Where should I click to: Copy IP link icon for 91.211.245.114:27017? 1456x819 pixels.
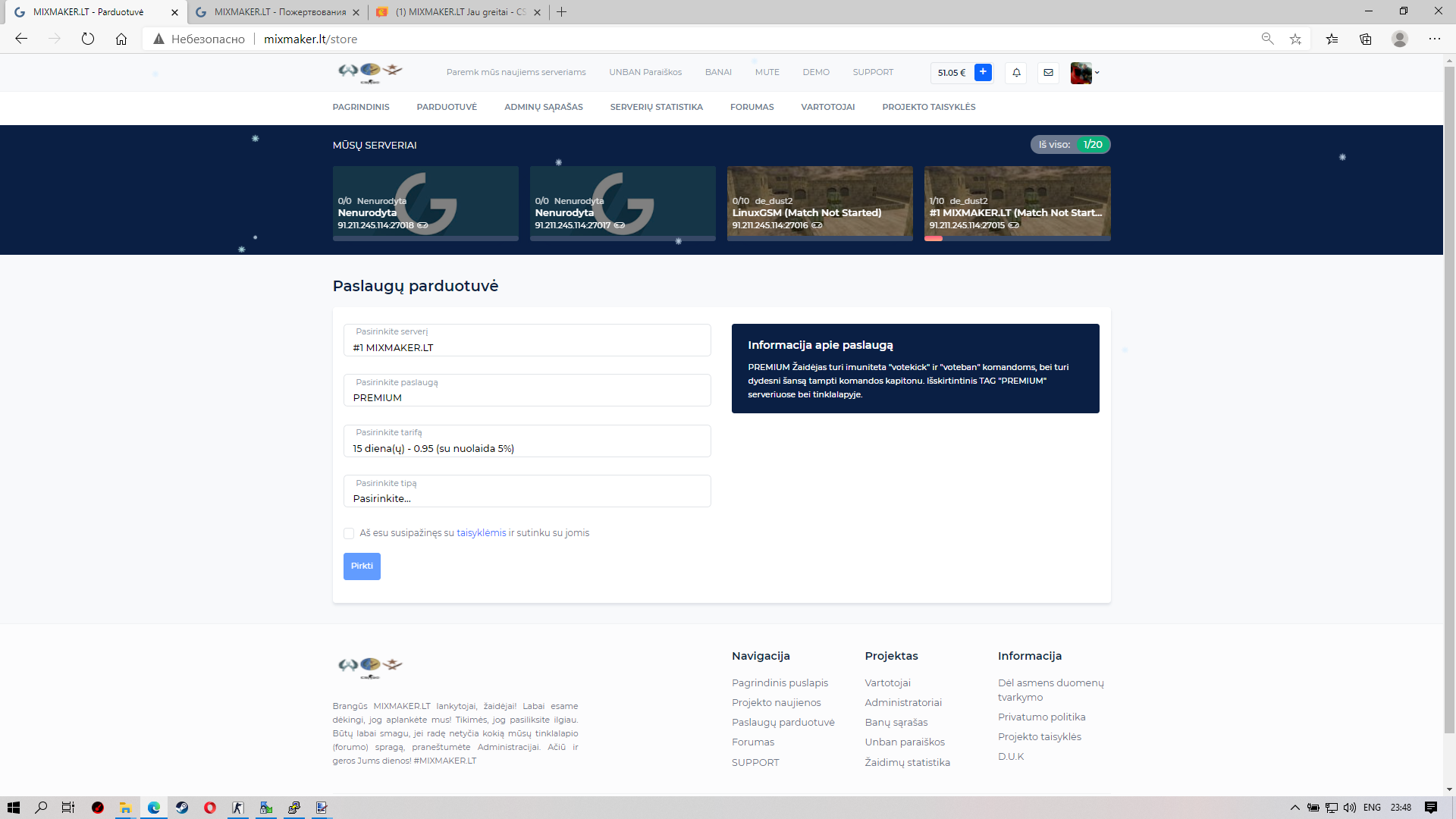pos(620,225)
